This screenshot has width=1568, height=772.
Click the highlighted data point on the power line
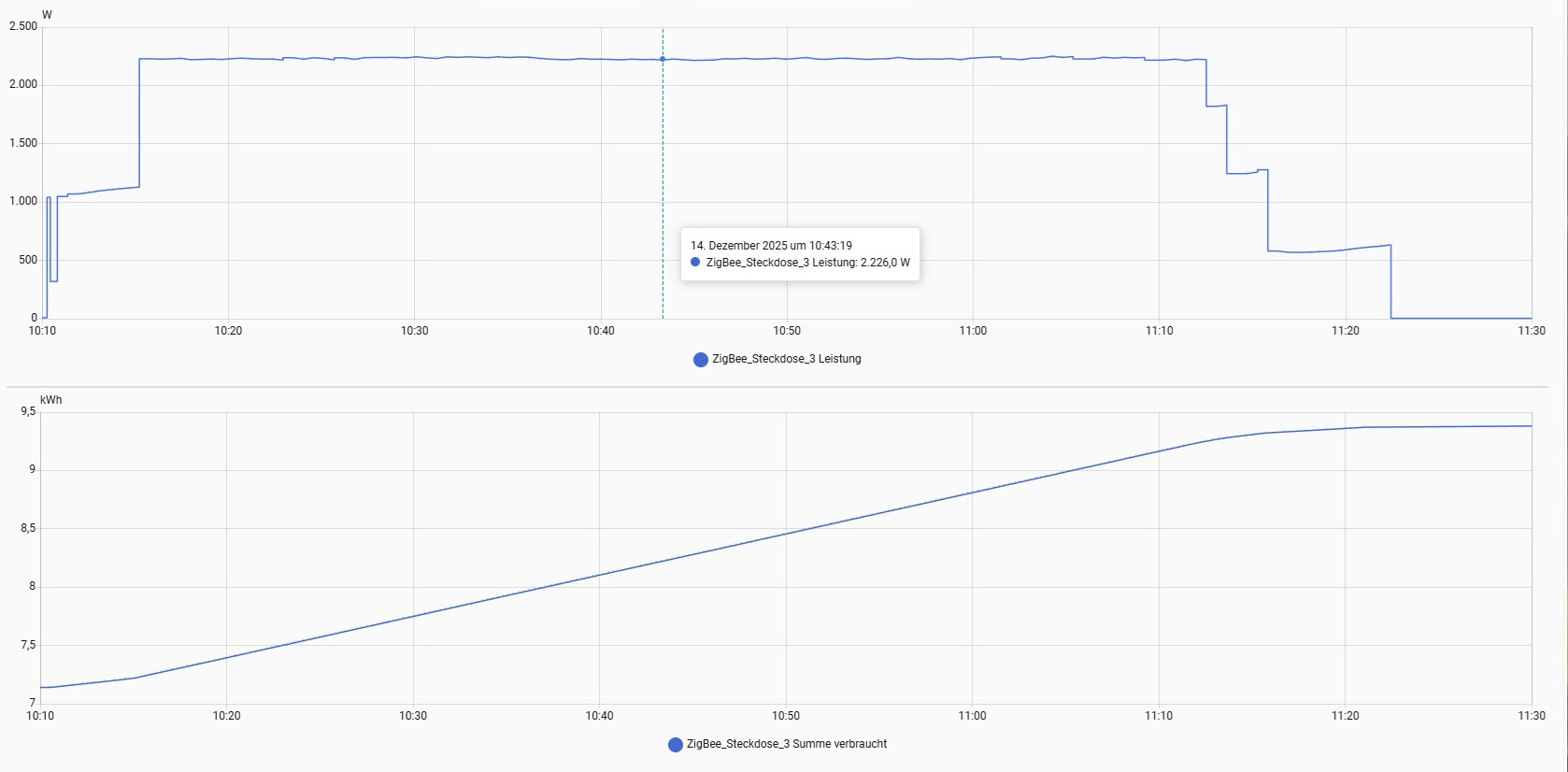(x=663, y=59)
